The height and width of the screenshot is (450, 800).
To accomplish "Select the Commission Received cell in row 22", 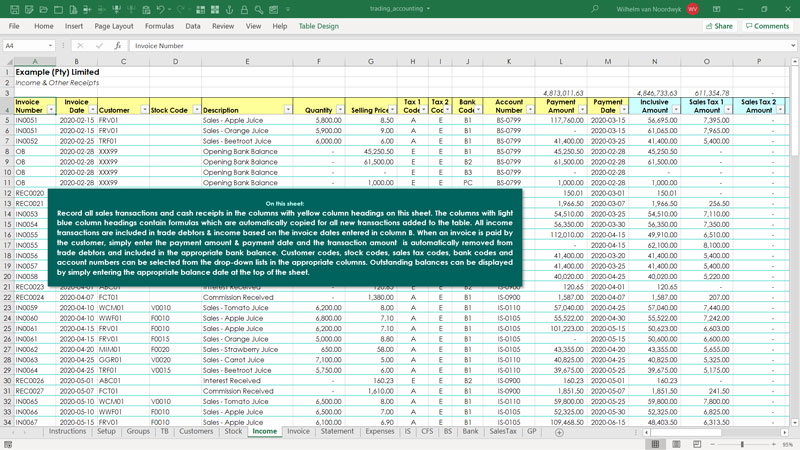I will [247, 297].
